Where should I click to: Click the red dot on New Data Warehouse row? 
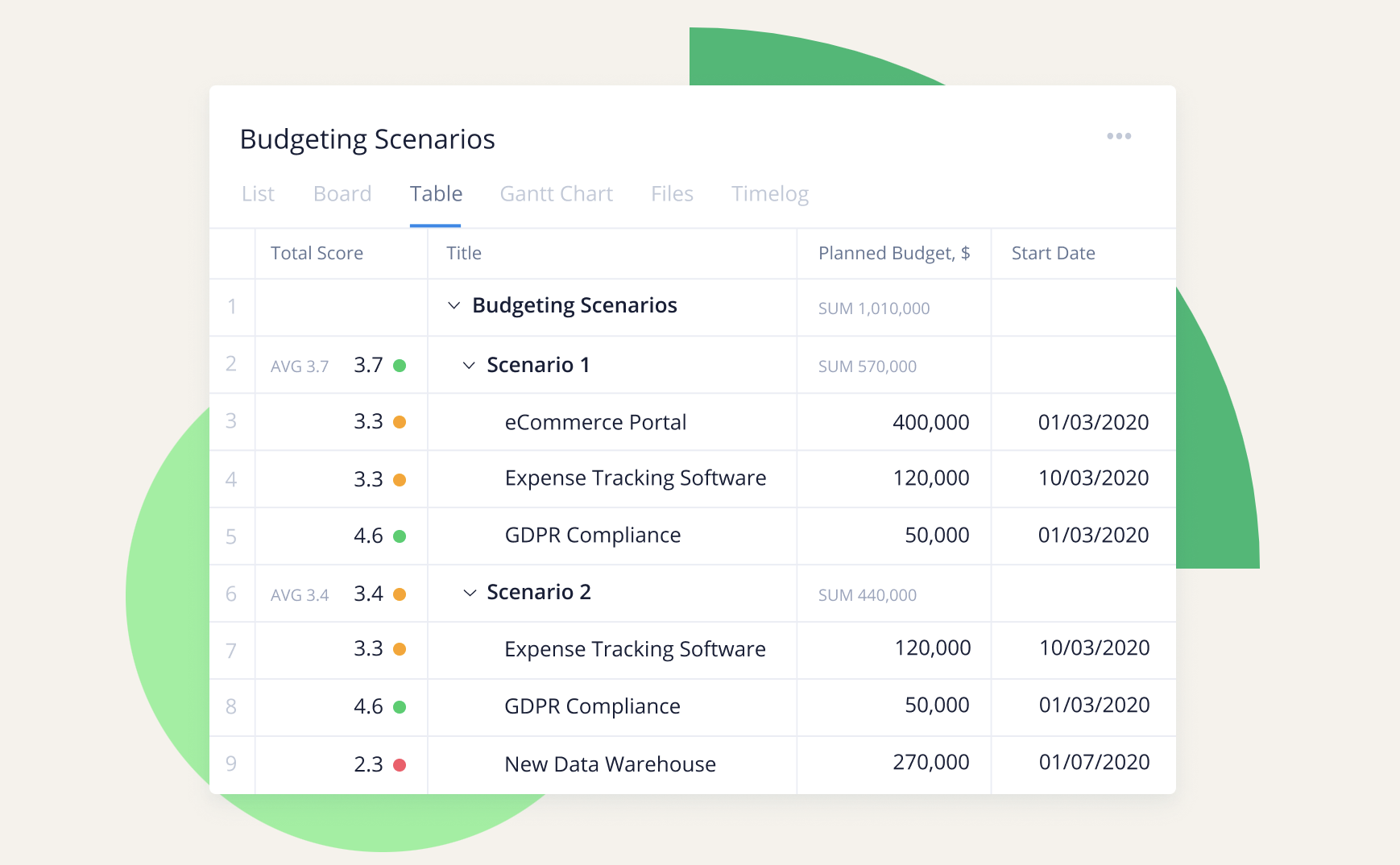400,764
